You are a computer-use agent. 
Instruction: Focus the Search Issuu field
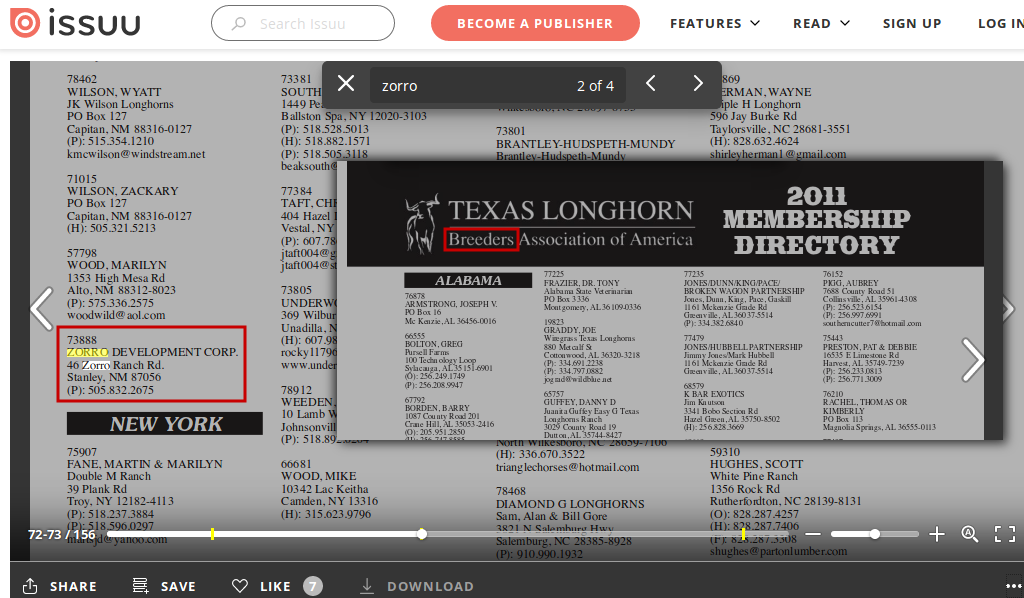(302, 24)
